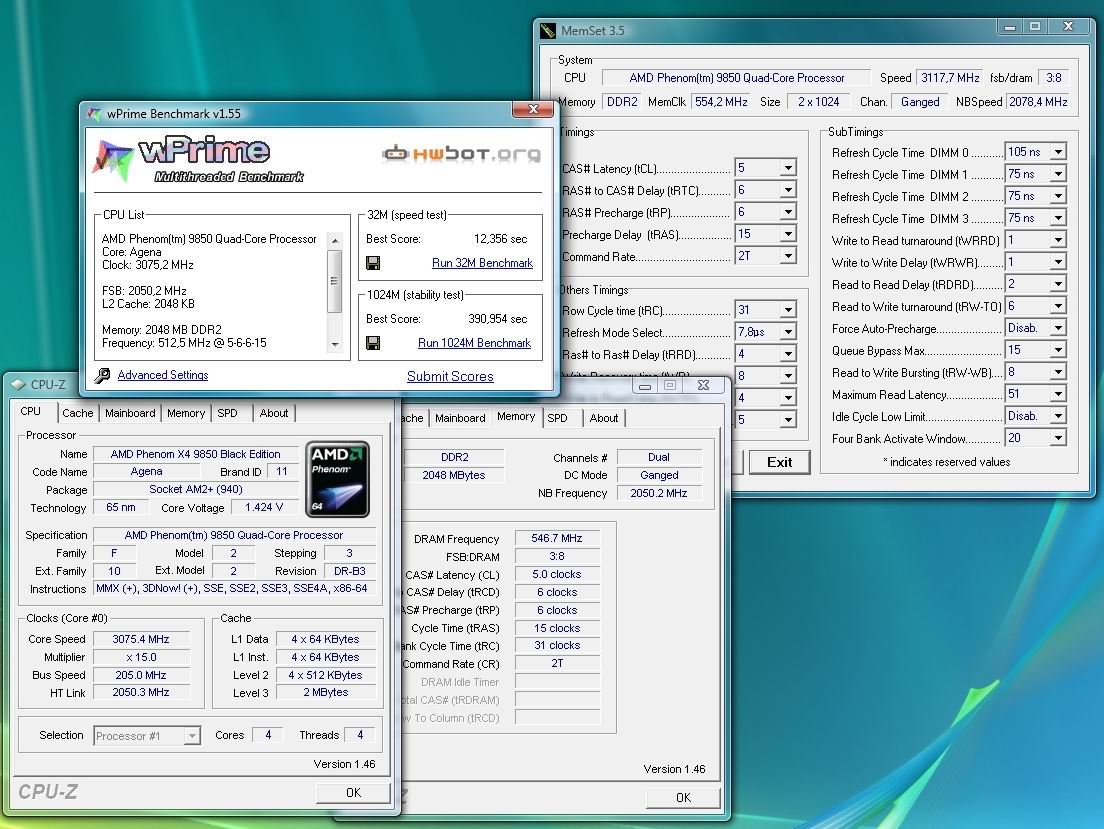Click Submit Scores link in wPrime
This screenshot has height=829, width=1104.
pyautogui.click(x=450, y=376)
